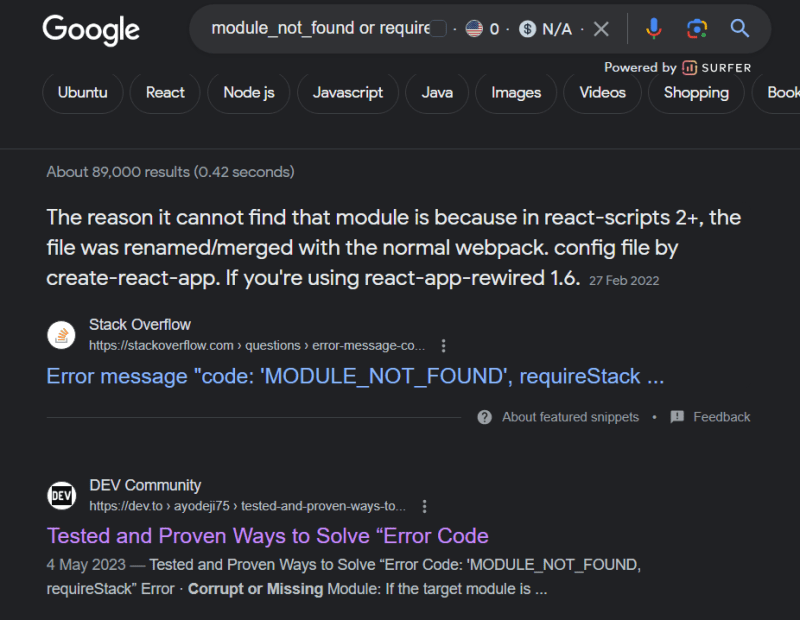Image resolution: width=800 pixels, height=620 pixels.
Task: Click the About featured snippets question icon
Action: pyautogui.click(x=485, y=417)
